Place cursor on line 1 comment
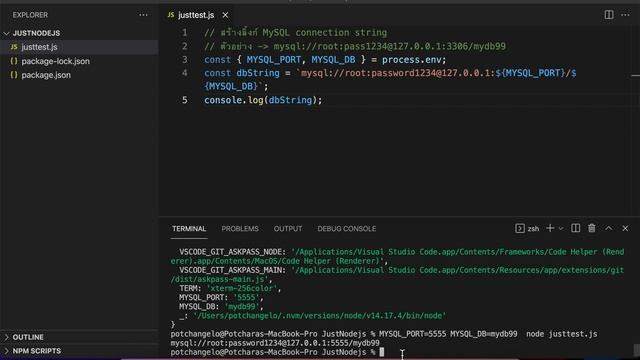The image size is (640, 360). (x=296, y=33)
